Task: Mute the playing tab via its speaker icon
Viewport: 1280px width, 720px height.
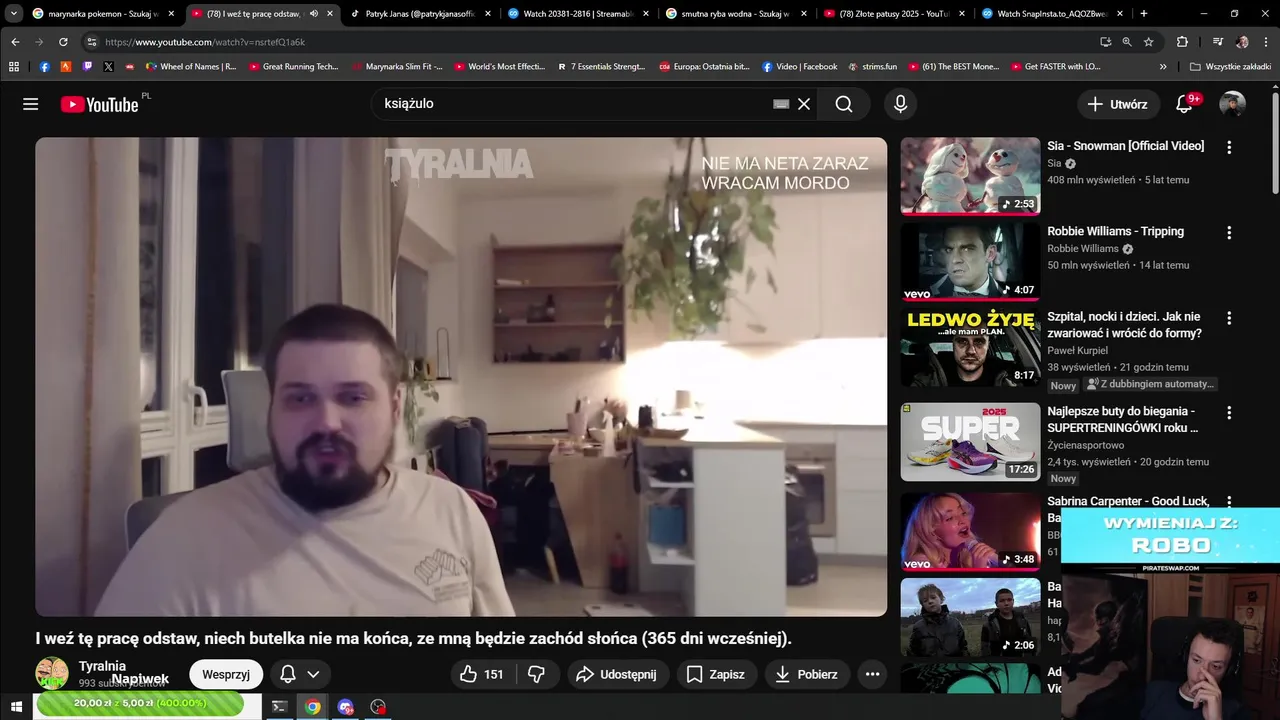Action: (x=314, y=14)
